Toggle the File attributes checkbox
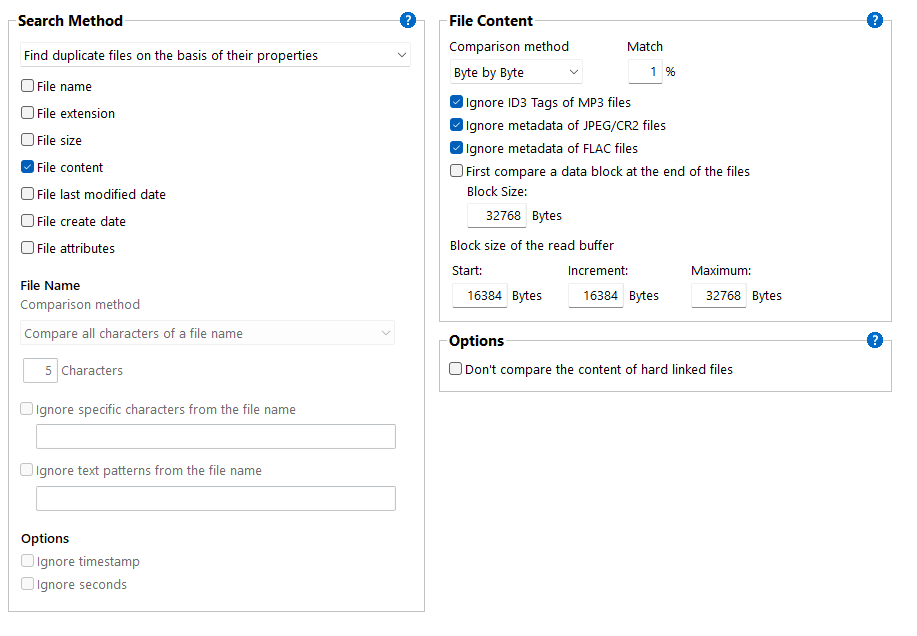Viewport: 917px width, 636px height. point(28,249)
